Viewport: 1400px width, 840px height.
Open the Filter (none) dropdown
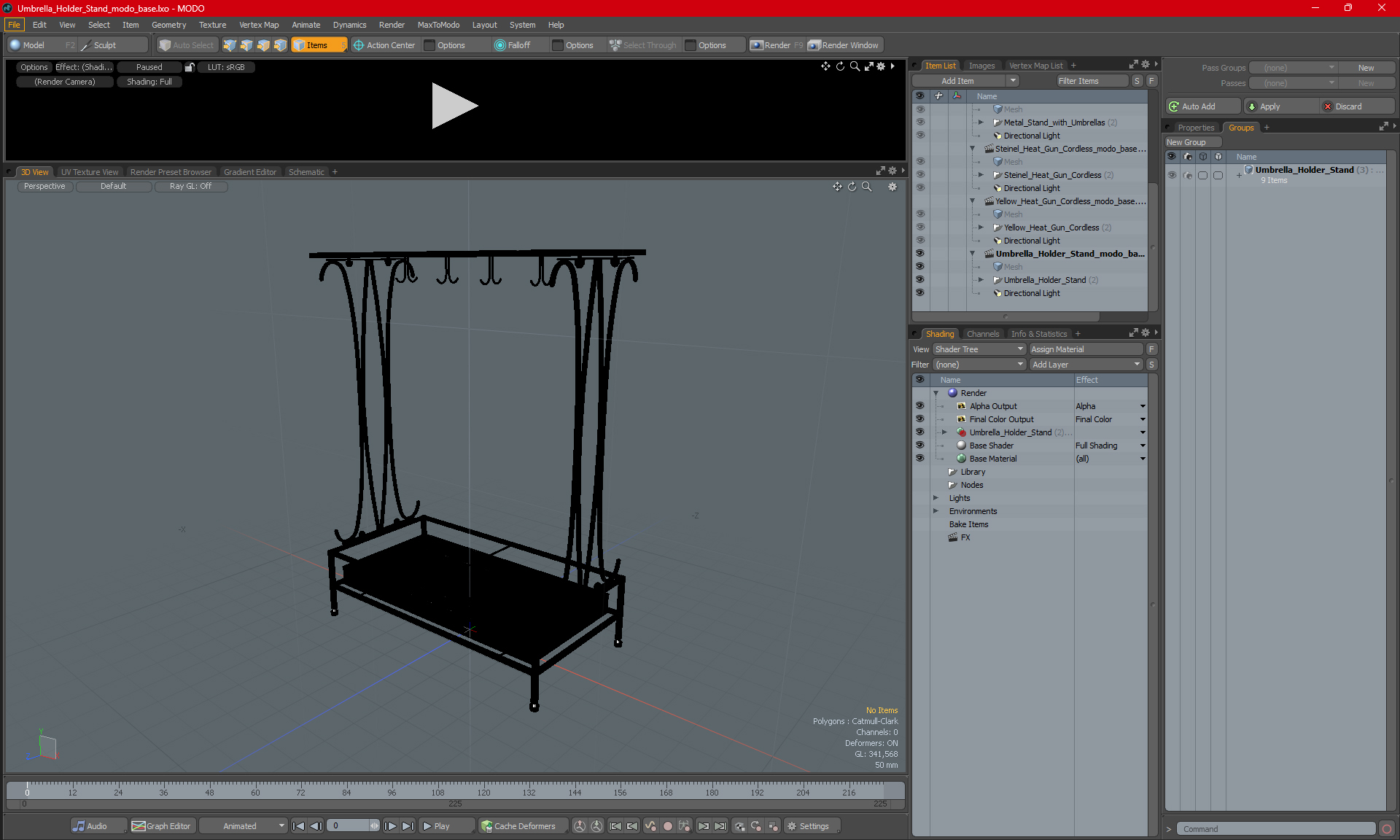pyautogui.click(x=979, y=365)
